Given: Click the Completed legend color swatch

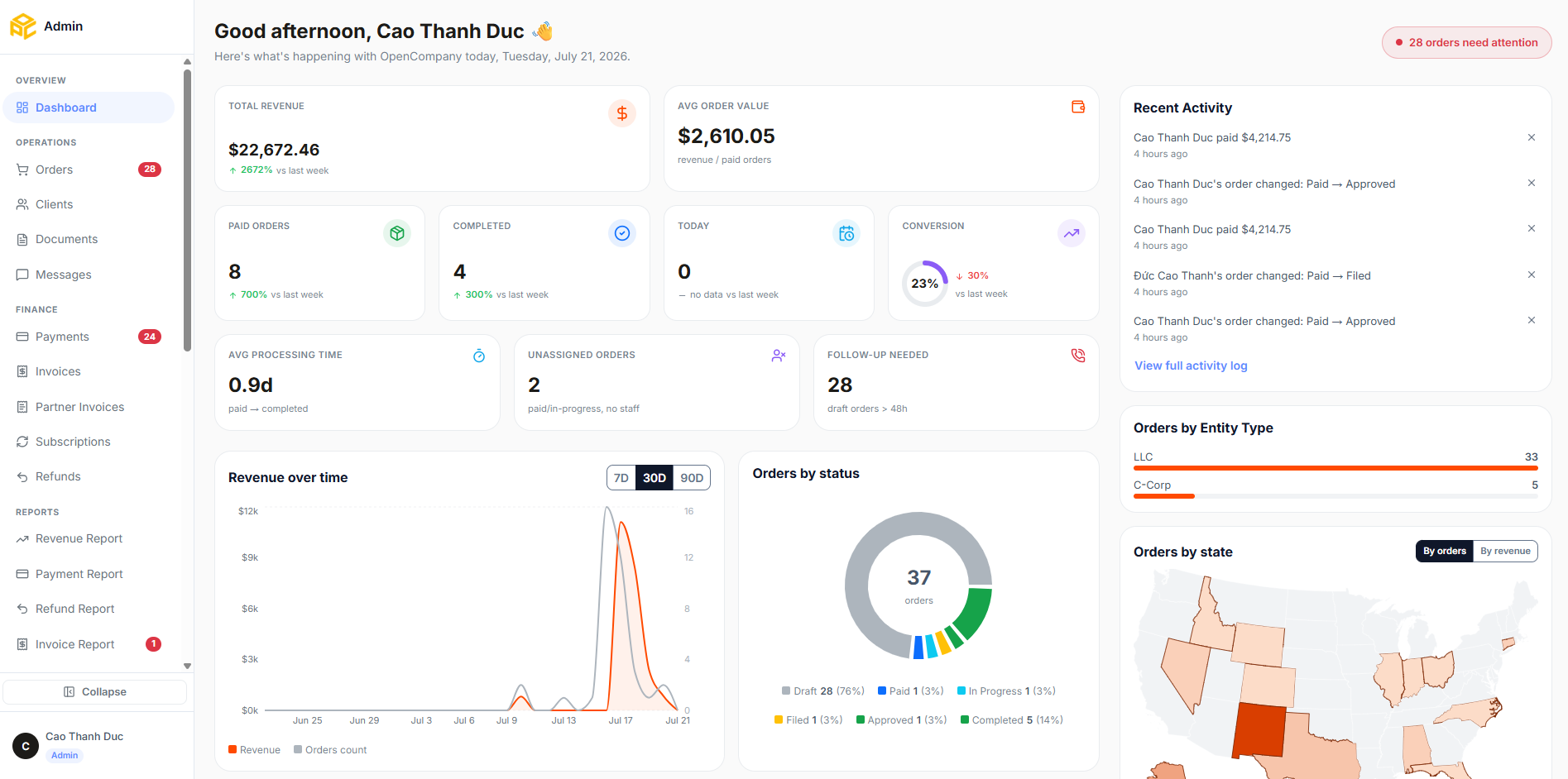Looking at the screenshot, I should (x=965, y=719).
